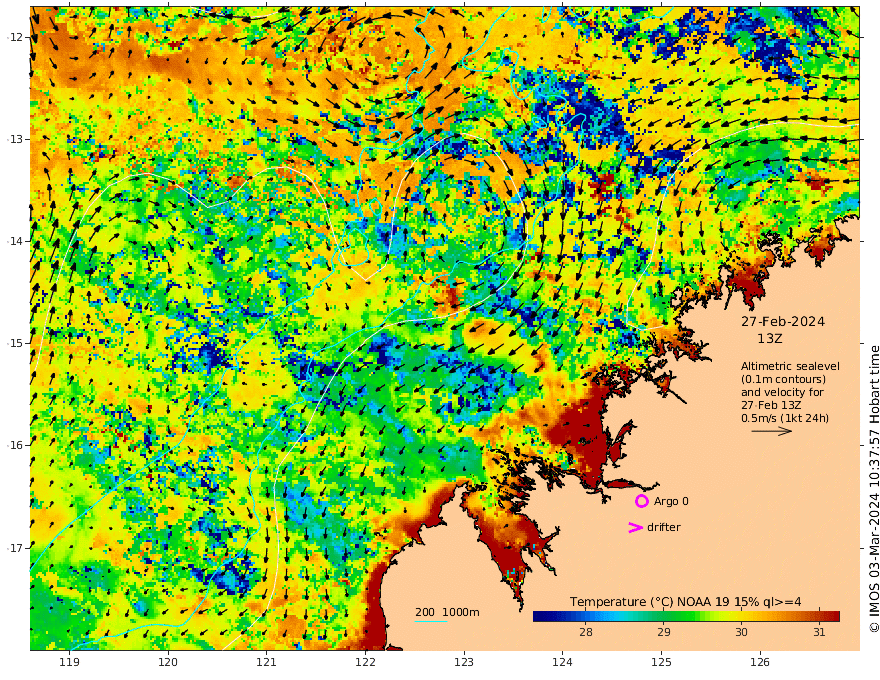Click the cyan 200m depth legend line

430,621
